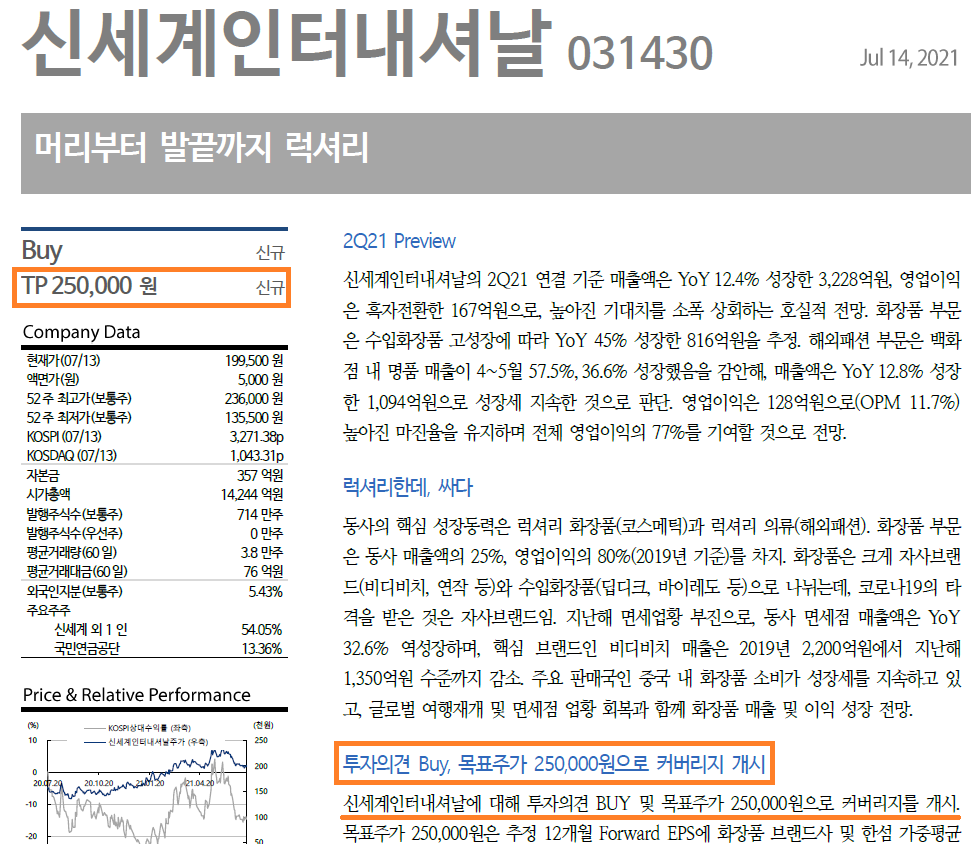This screenshot has height=844, width=971.
Task: Select the preferred shares value 0 만주
Action: coord(266,533)
